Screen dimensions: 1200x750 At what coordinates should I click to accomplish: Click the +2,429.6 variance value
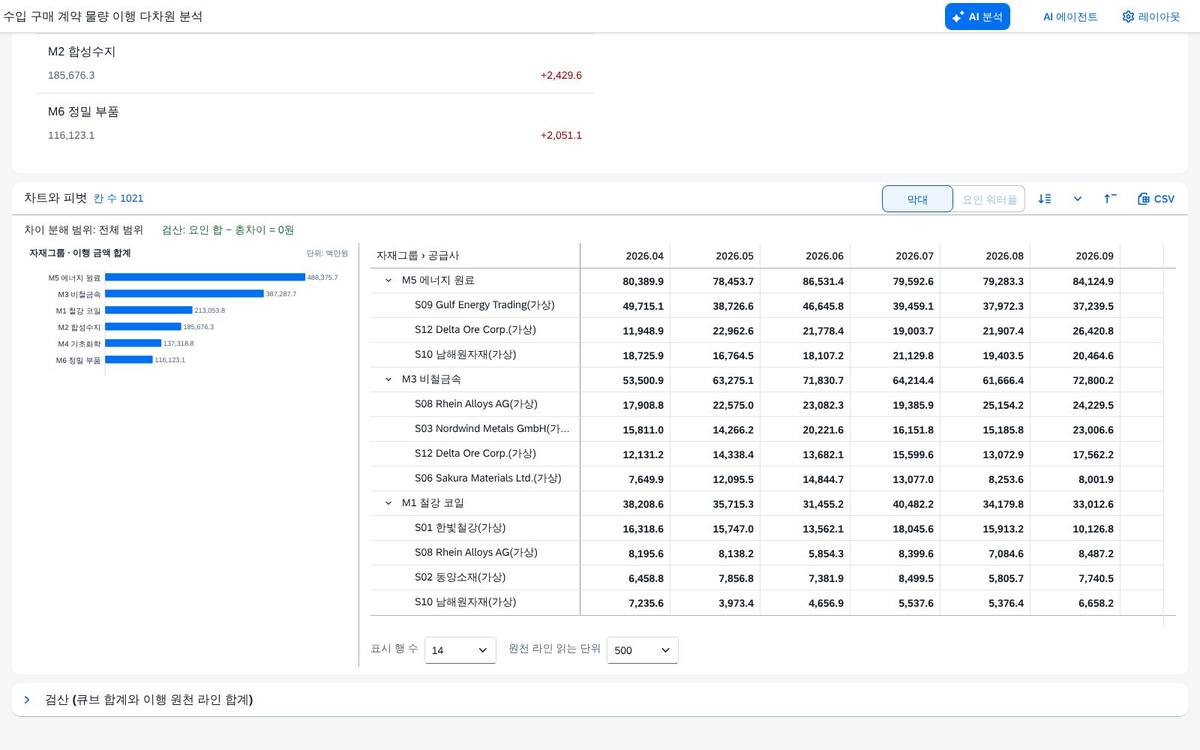click(561, 75)
